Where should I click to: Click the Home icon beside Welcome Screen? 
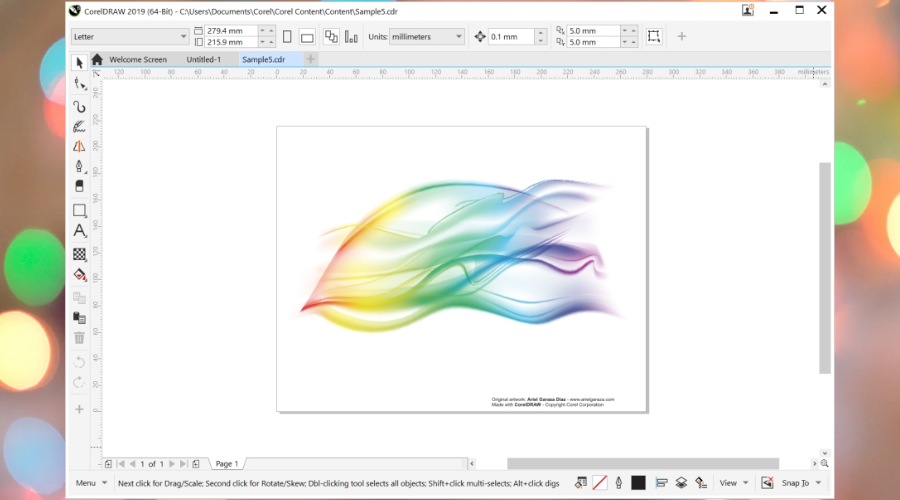pyautogui.click(x=97, y=59)
